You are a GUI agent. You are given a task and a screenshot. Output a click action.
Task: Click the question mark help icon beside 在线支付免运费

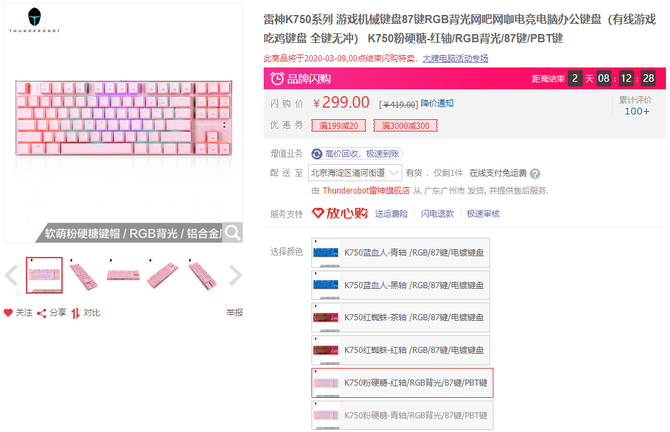pos(535,173)
